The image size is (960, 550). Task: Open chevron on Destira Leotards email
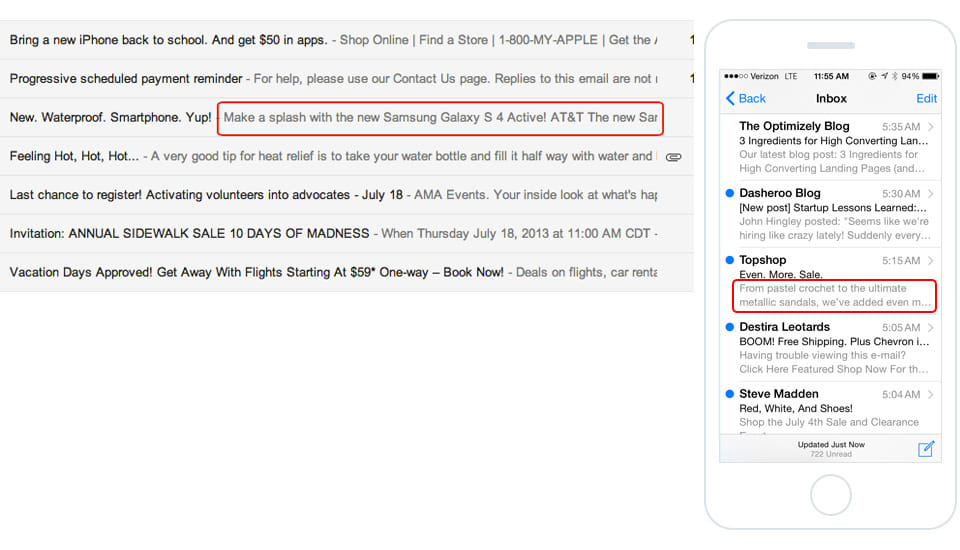931,327
